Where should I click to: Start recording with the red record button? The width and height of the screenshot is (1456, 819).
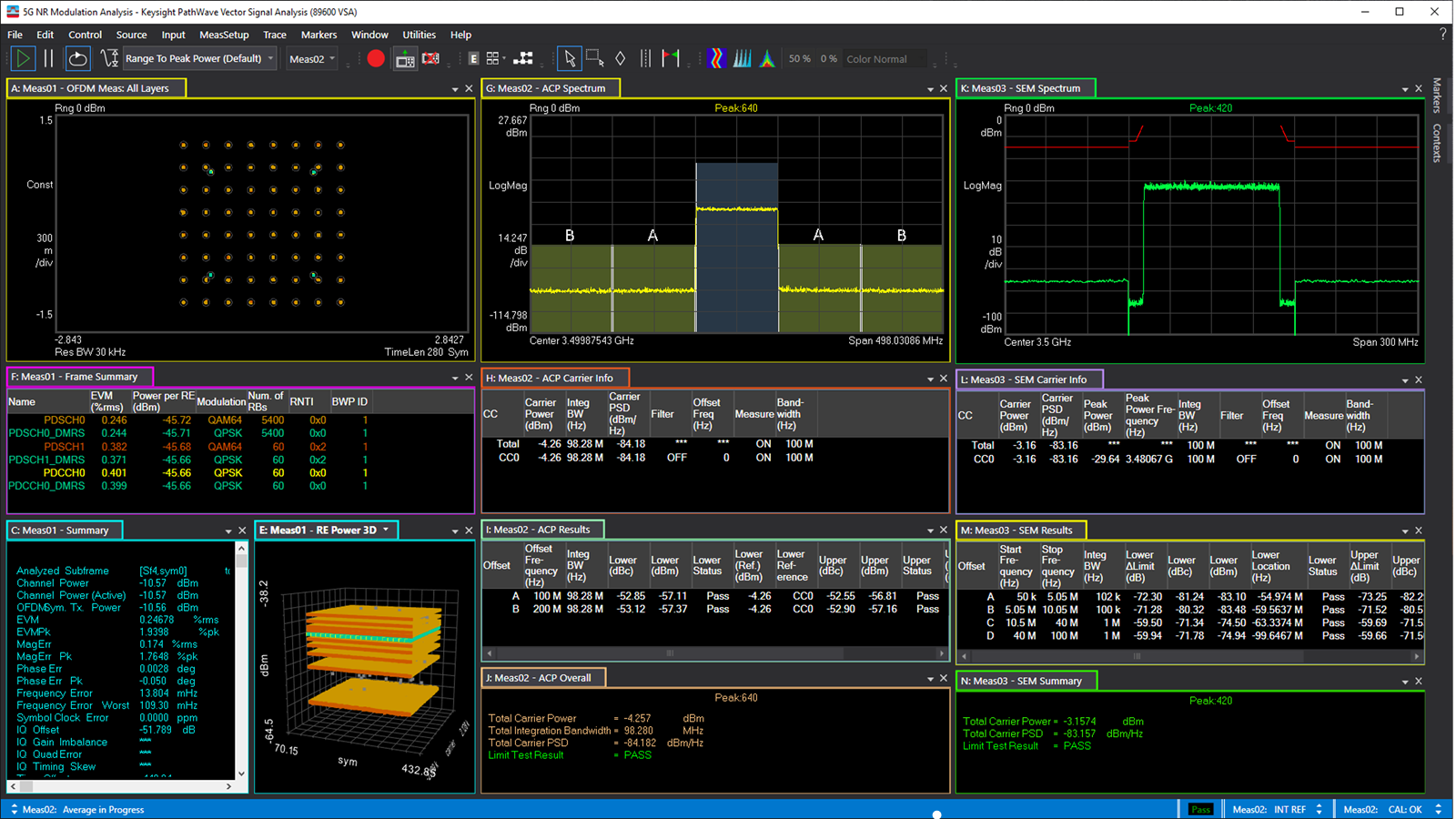[376, 58]
